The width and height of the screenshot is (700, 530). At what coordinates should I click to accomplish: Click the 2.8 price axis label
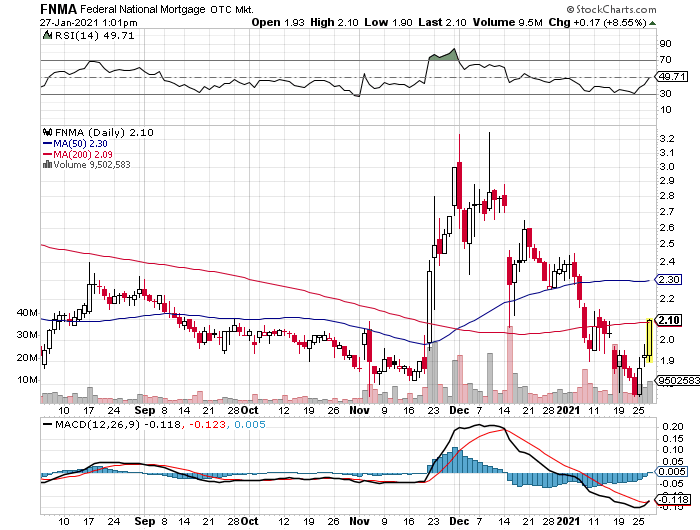tap(667, 196)
